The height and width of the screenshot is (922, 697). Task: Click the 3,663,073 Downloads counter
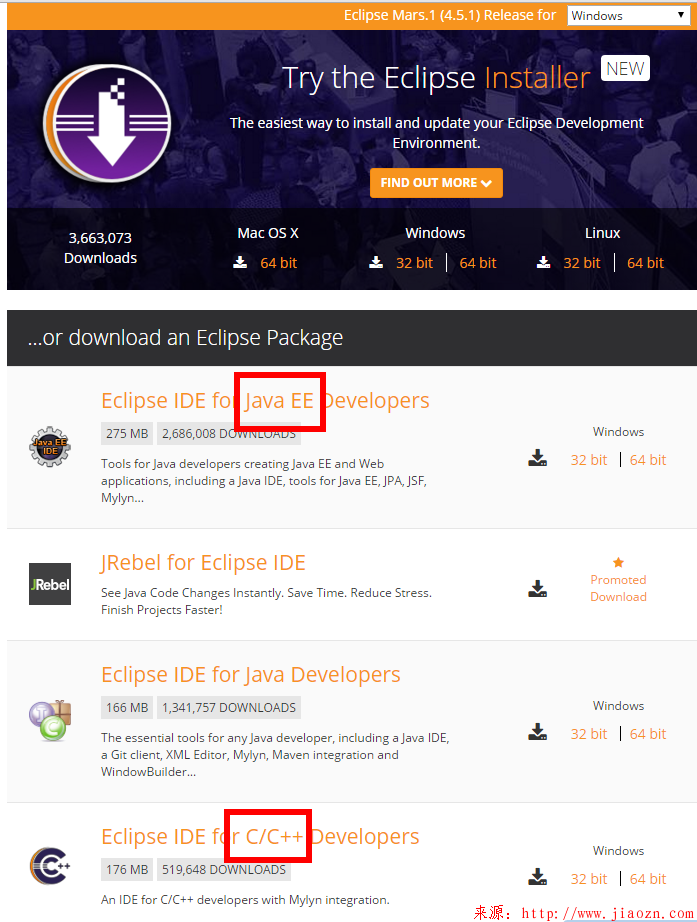[101, 248]
